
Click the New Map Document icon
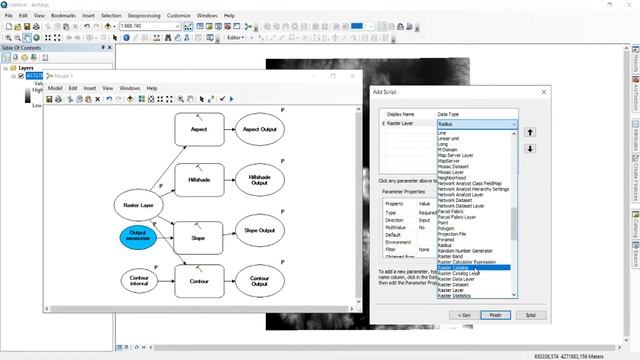tap(9, 27)
